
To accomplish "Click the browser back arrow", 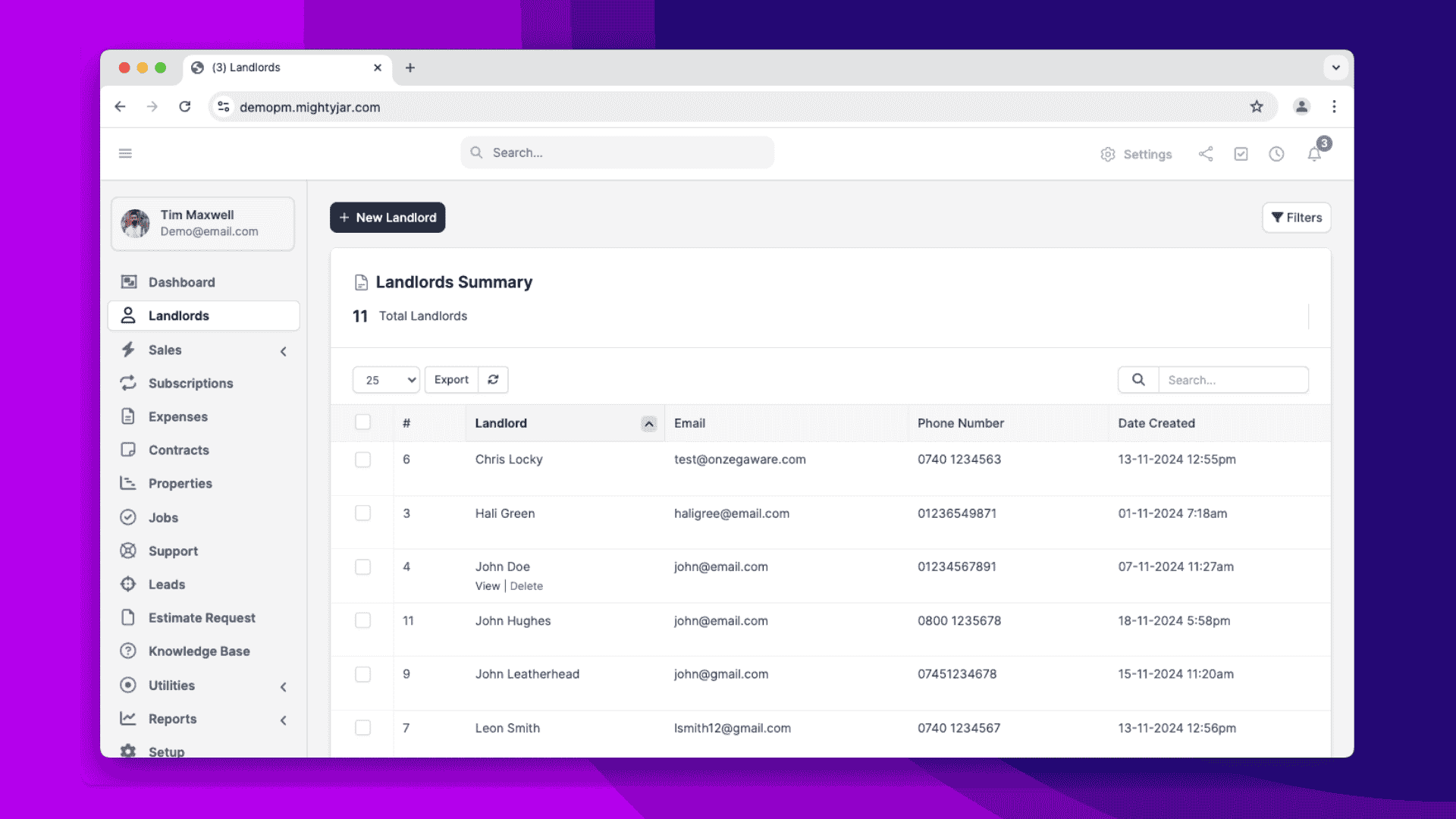I will (120, 107).
